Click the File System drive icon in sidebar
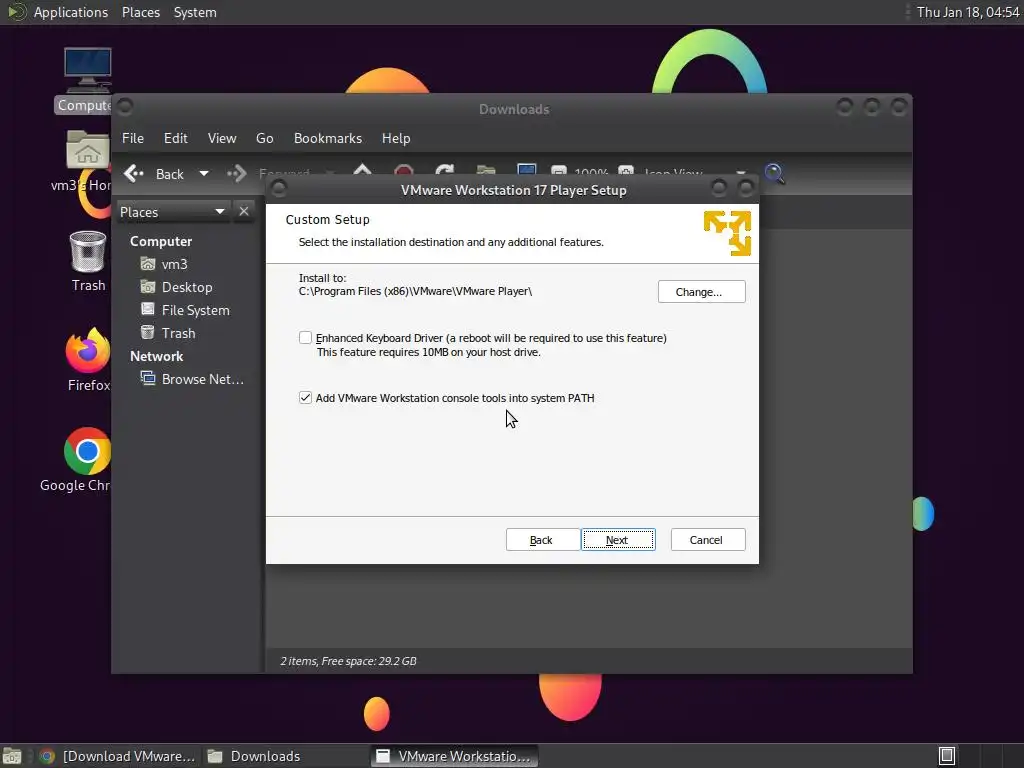Viewport: 1024px width, 768px height. [x=148, y=310]
